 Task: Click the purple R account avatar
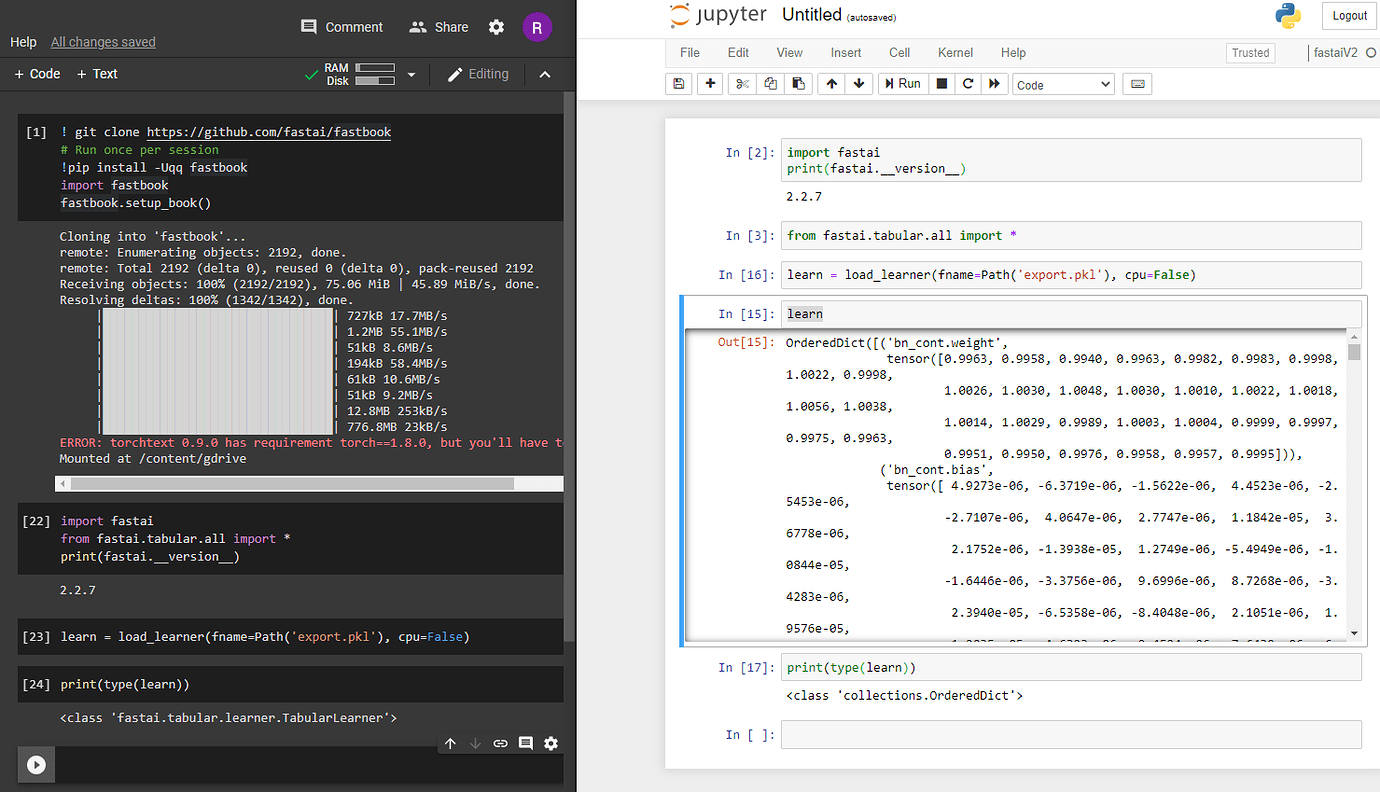537,27
